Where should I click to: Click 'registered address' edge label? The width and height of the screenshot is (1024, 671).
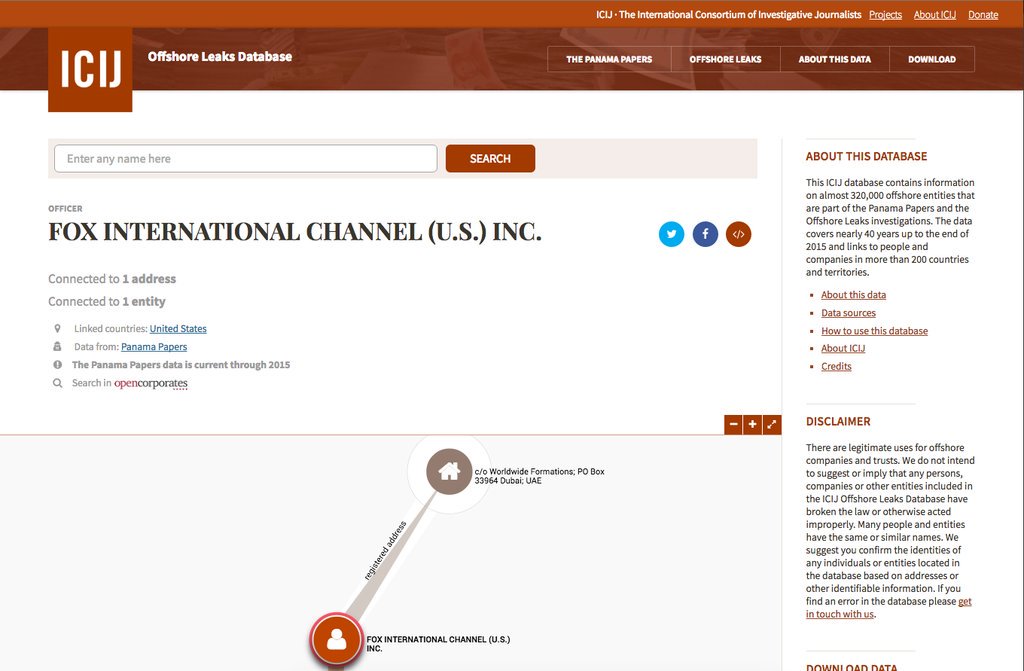point(385,551)
